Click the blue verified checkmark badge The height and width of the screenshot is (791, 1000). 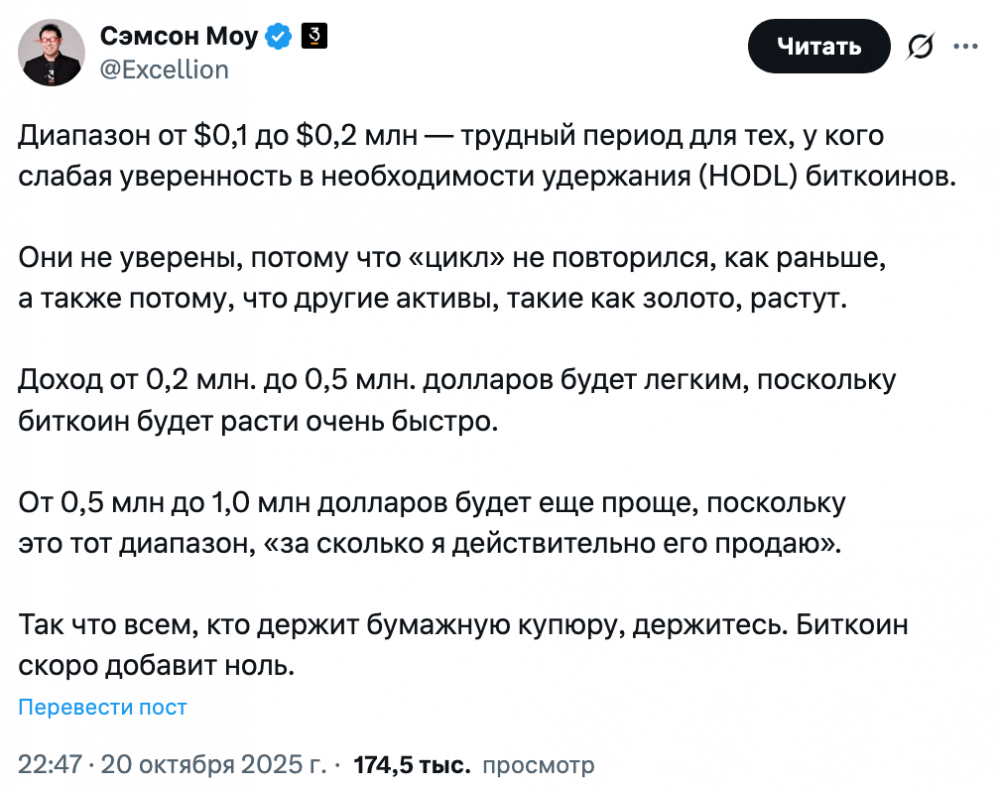pyautogui.click(x=279, y=37)
